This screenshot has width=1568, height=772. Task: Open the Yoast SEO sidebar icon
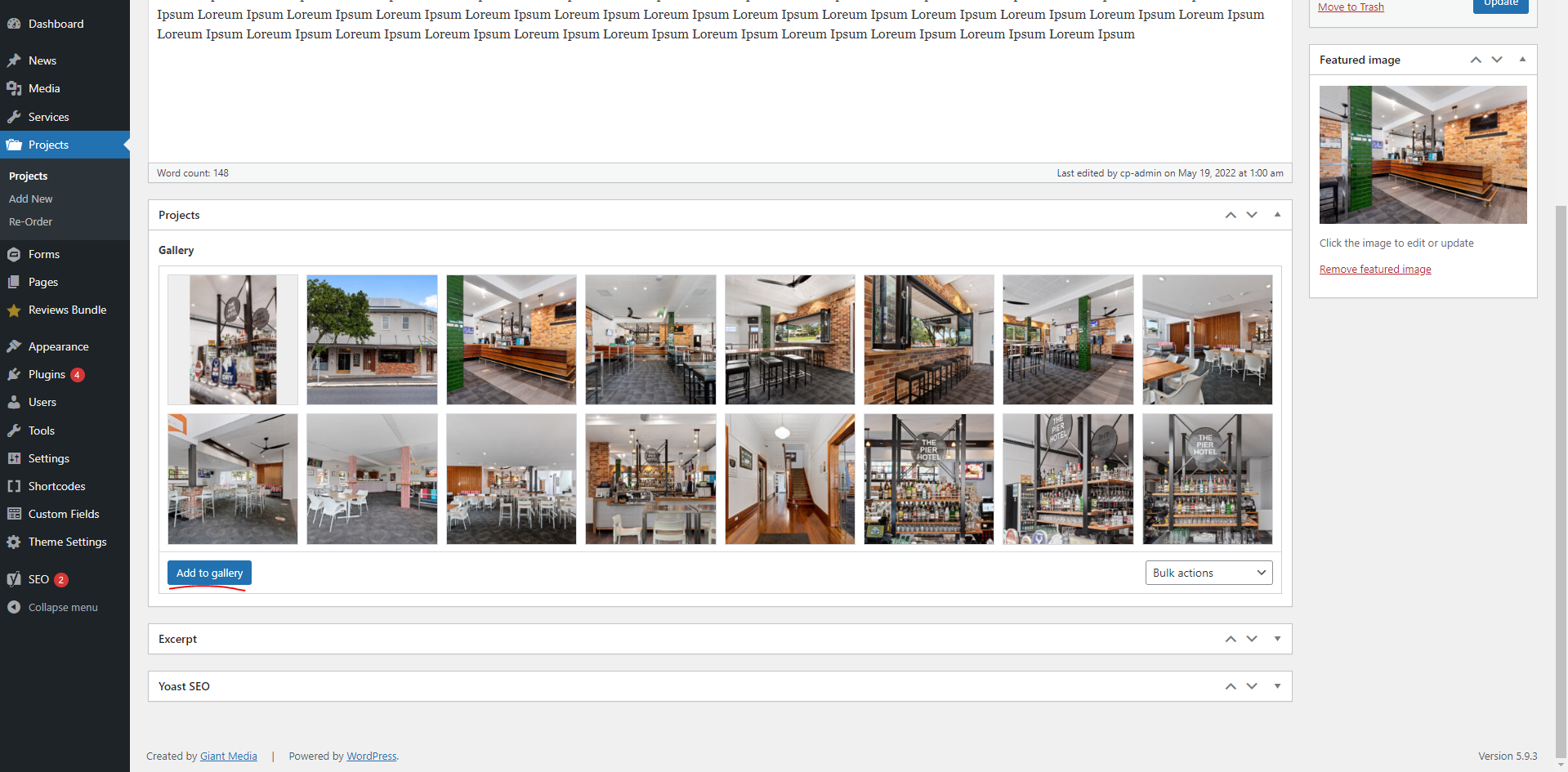14,579
